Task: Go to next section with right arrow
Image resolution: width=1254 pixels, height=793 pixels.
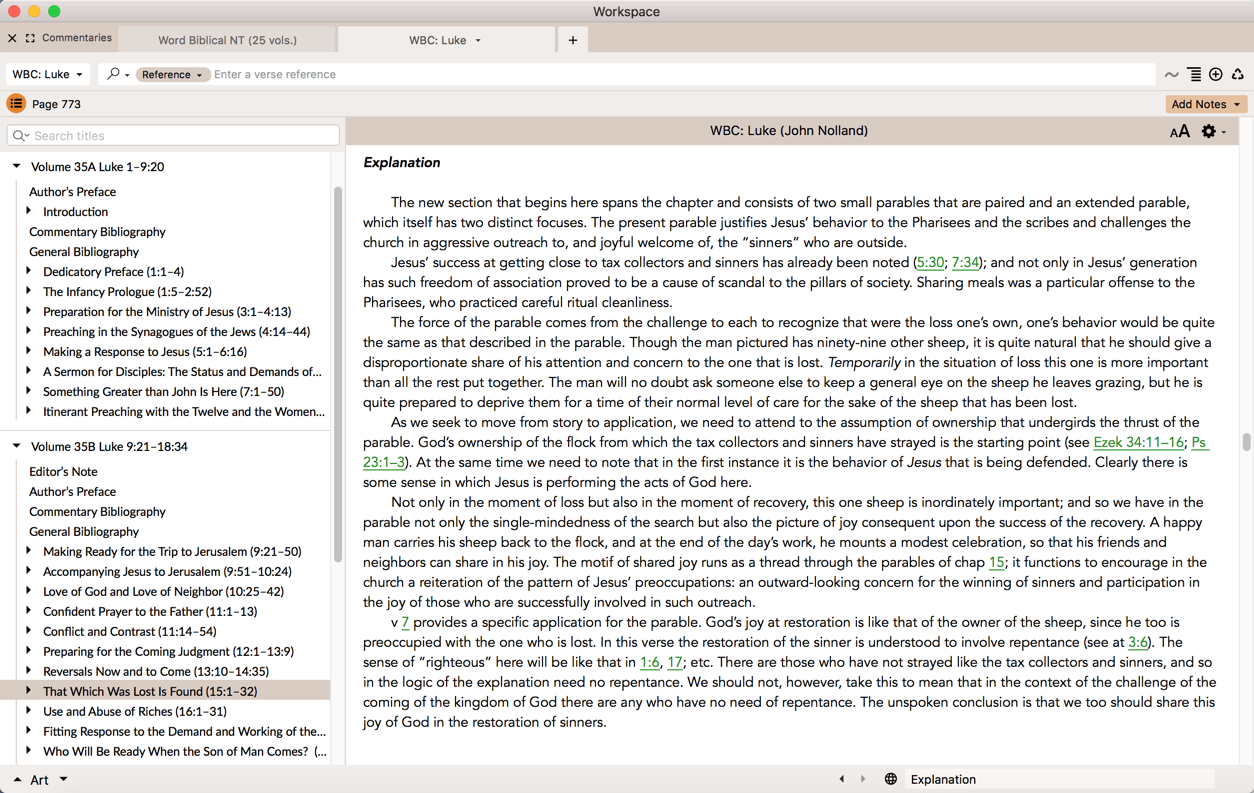Action: coord(863,779)
